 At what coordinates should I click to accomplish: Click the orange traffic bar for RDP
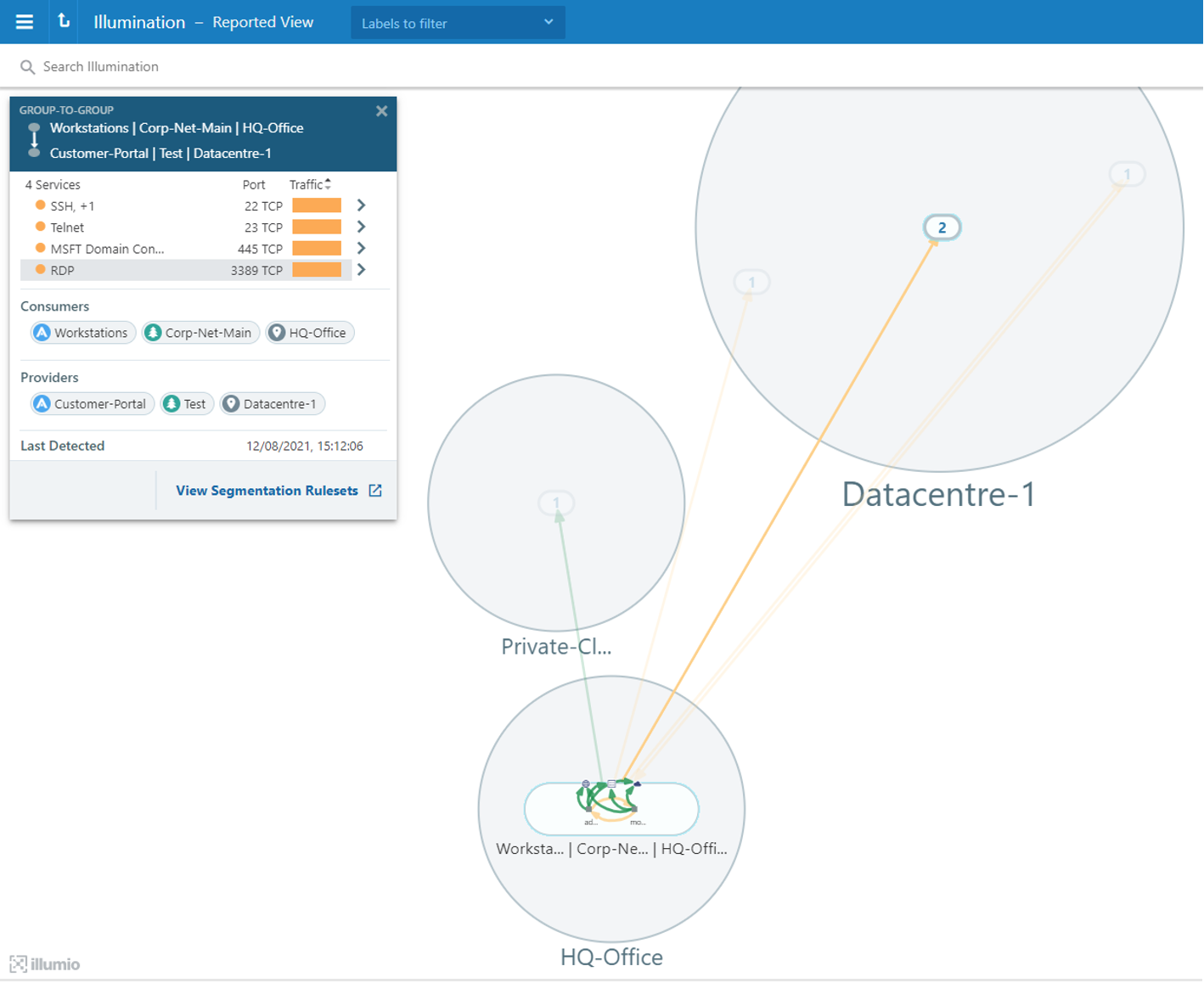[x=317, y=269]
